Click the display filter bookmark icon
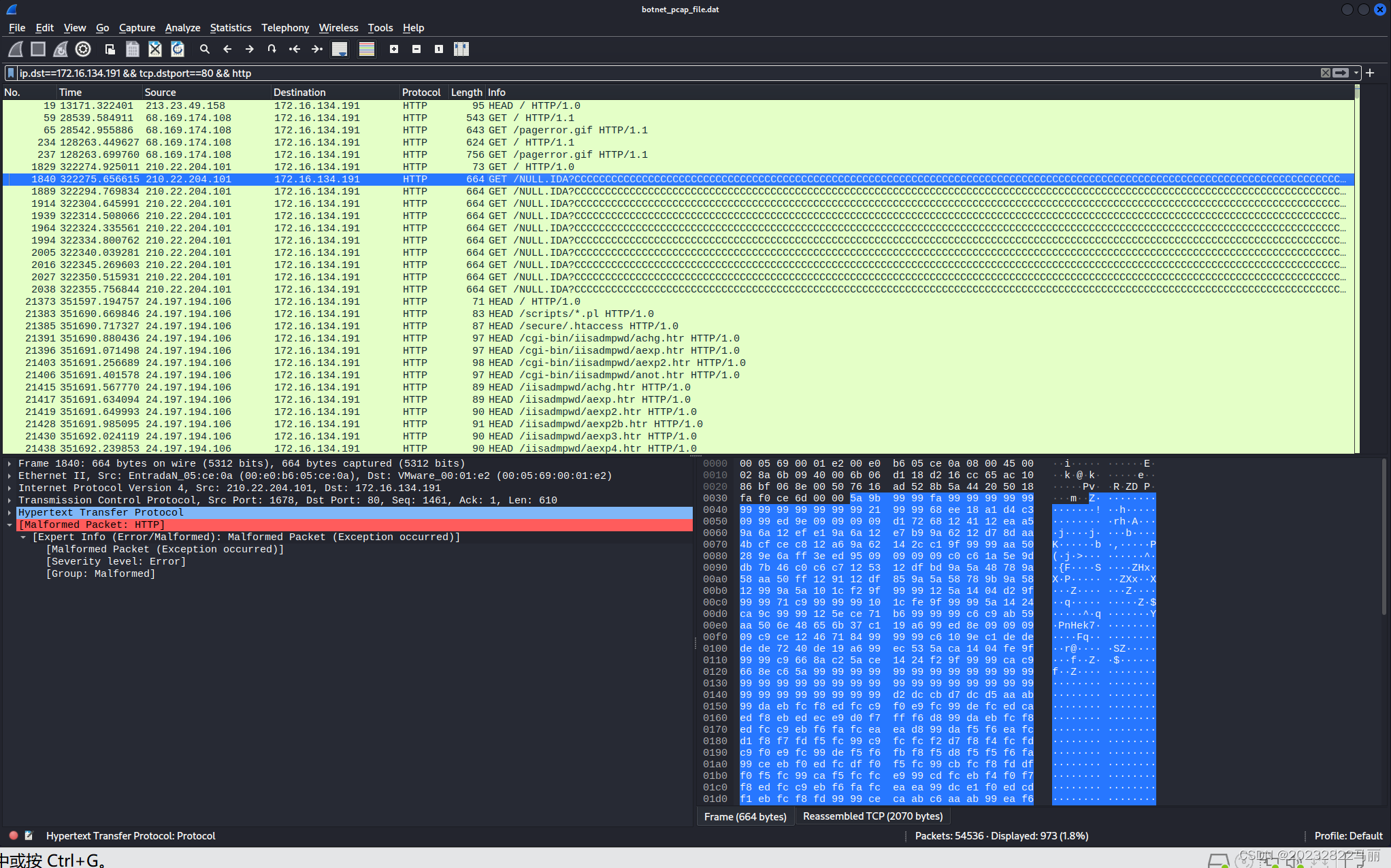Screen dimensions: 1391x868 coord(11,73)
